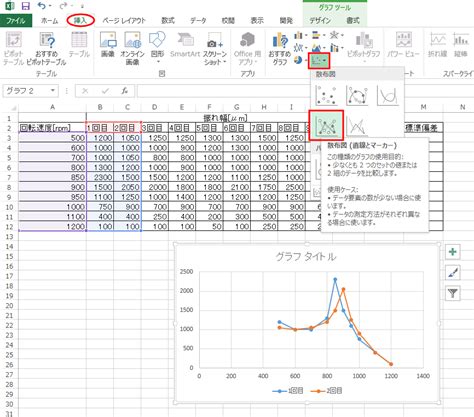The height and width of the screenshot is (417, 474).
Task: Choose scatter with markers only
Action: click(x=326, y=95)
